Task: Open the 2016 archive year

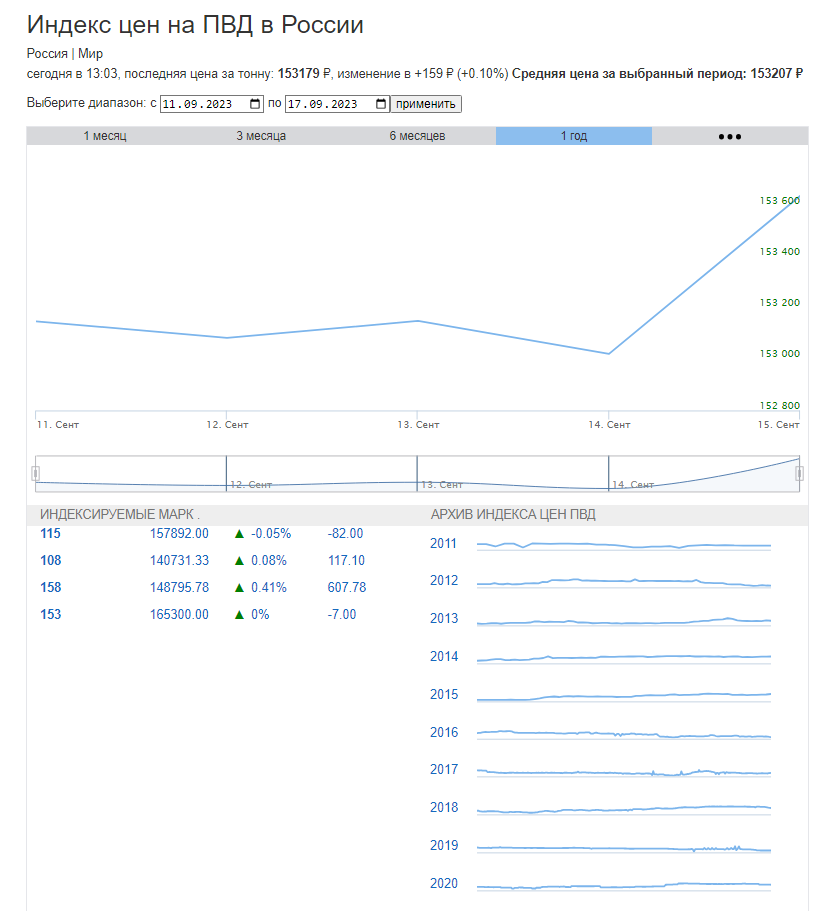Action: coord(444,733)
